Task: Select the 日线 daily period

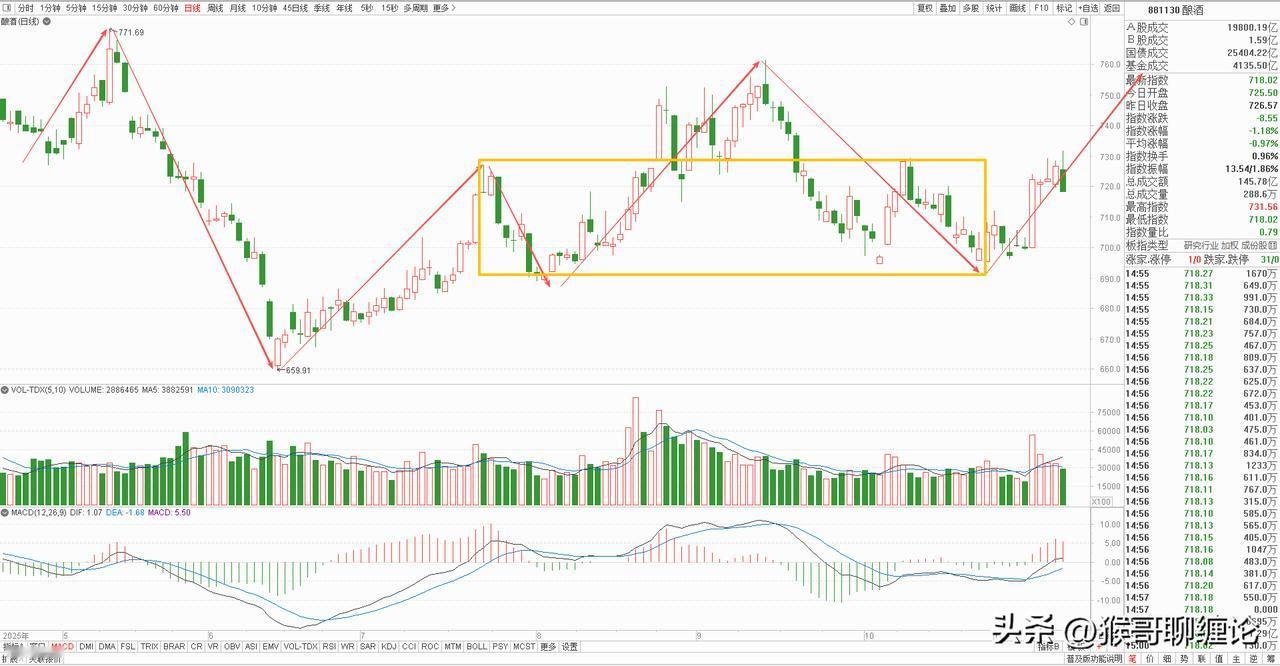Action: (x=192, y=8)
